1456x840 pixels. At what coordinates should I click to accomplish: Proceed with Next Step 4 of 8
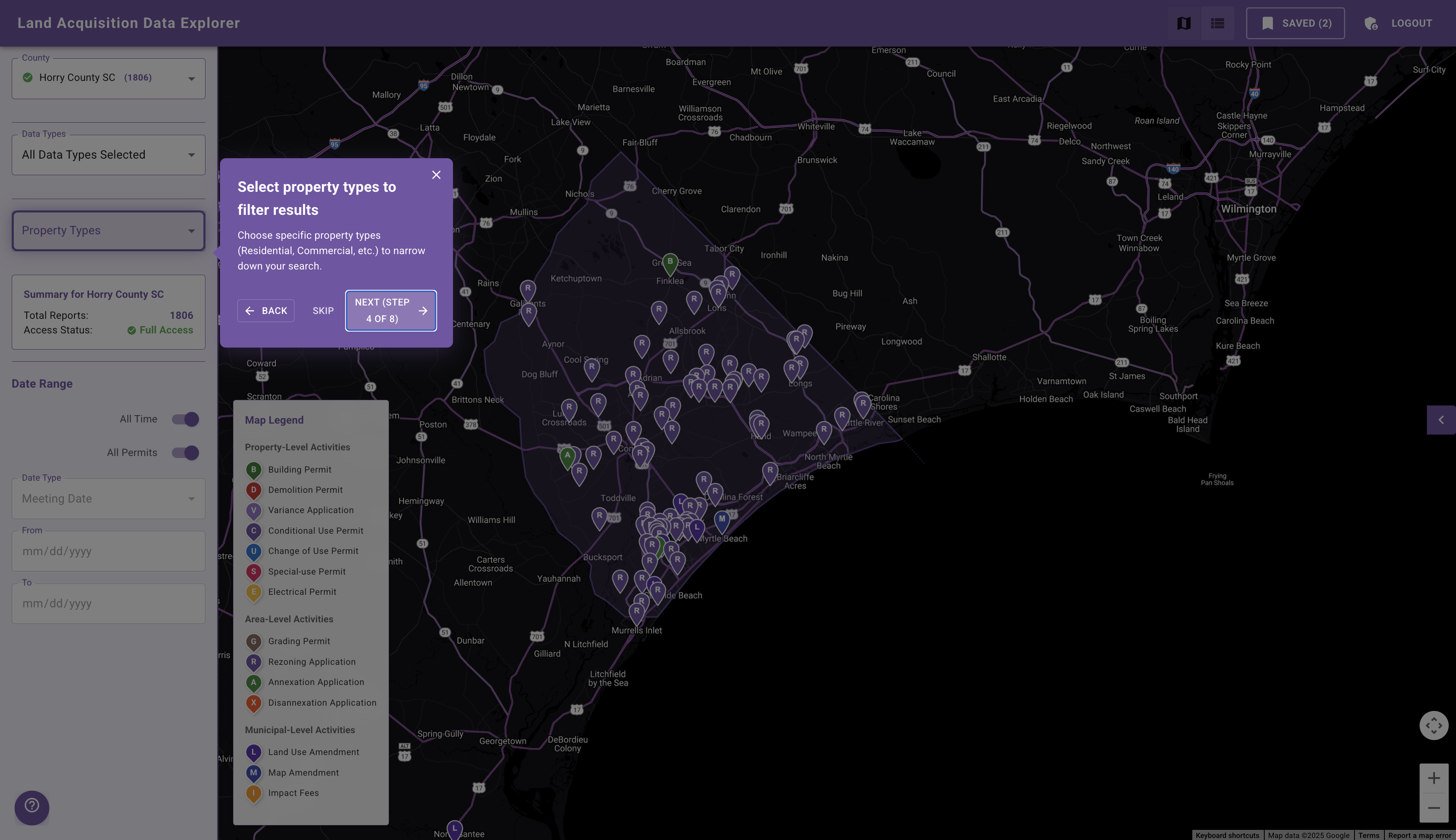(x=390, y=310)
